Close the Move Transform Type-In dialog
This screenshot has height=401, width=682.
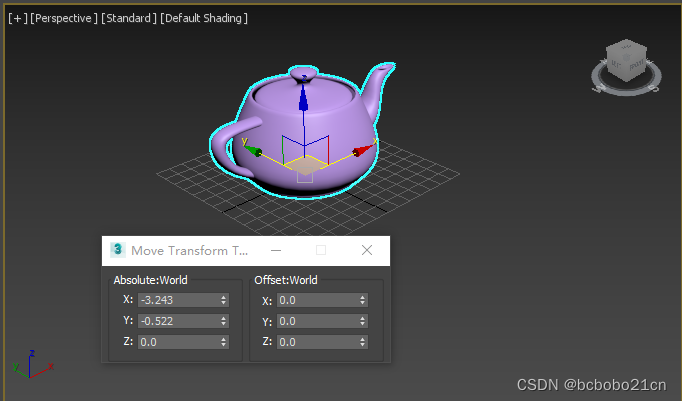coord(367,250)
